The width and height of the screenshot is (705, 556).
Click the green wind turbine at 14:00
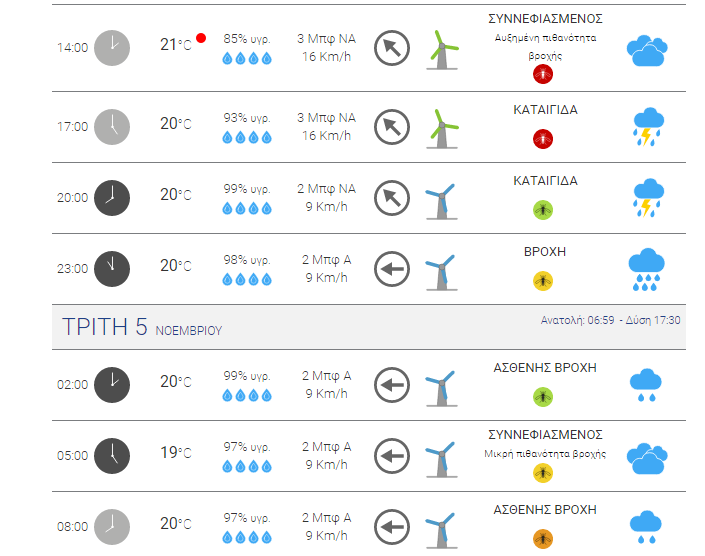click(x=442, y=50)
